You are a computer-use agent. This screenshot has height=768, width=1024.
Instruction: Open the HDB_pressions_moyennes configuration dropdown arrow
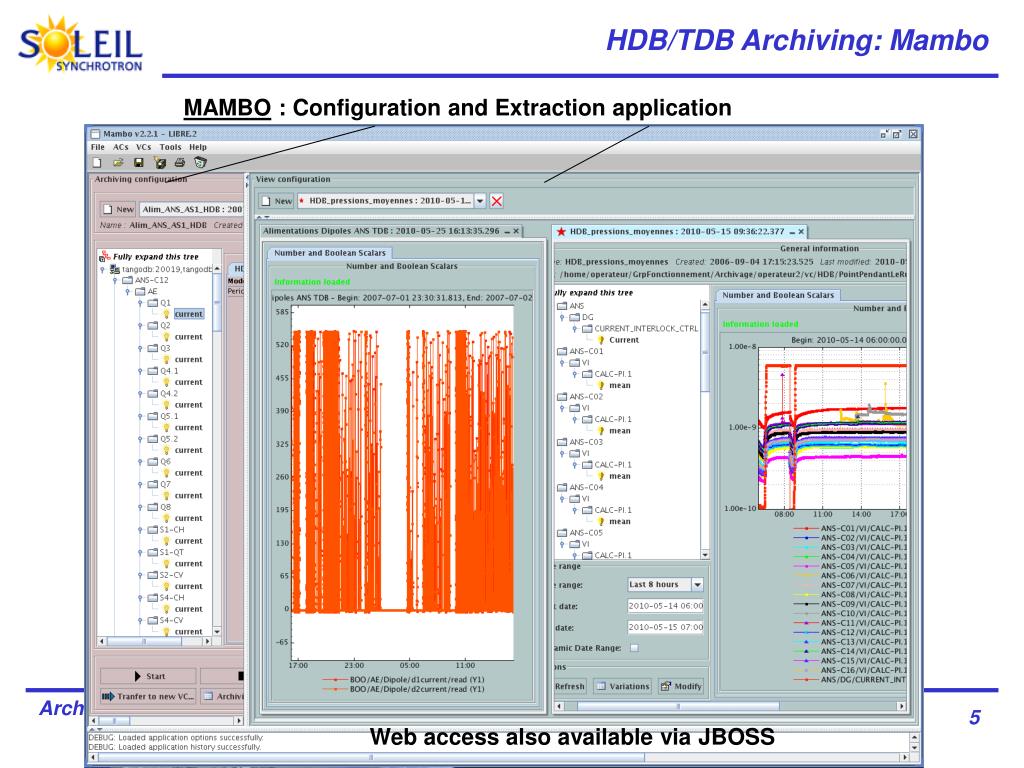coord(480,201)
